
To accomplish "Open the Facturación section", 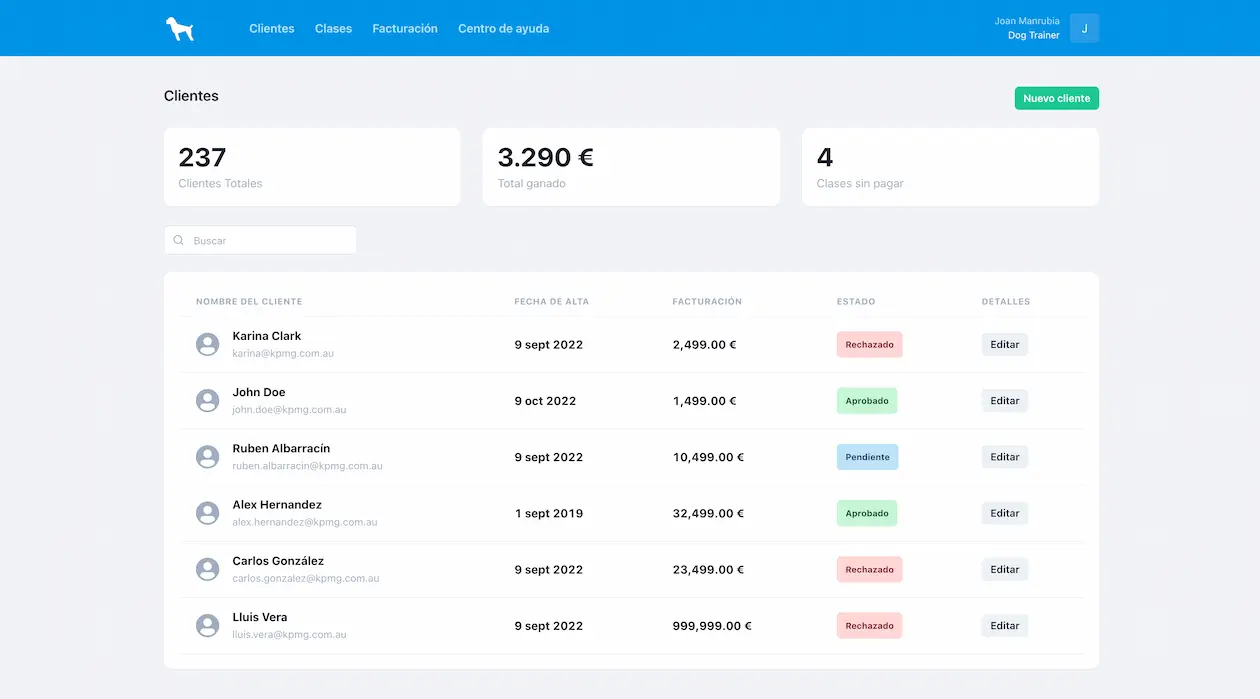I will tap(404, 28).
